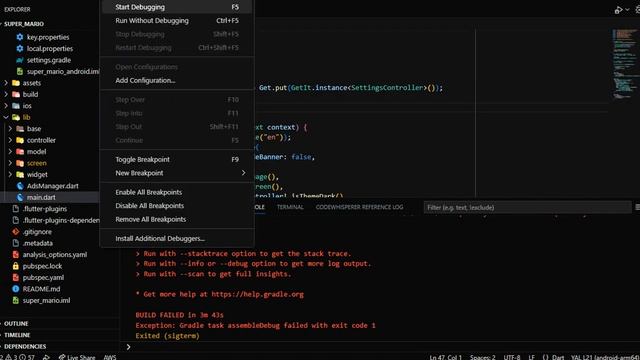
Task: Expand the DEPENDENCIES section
Action: point(25,346)
